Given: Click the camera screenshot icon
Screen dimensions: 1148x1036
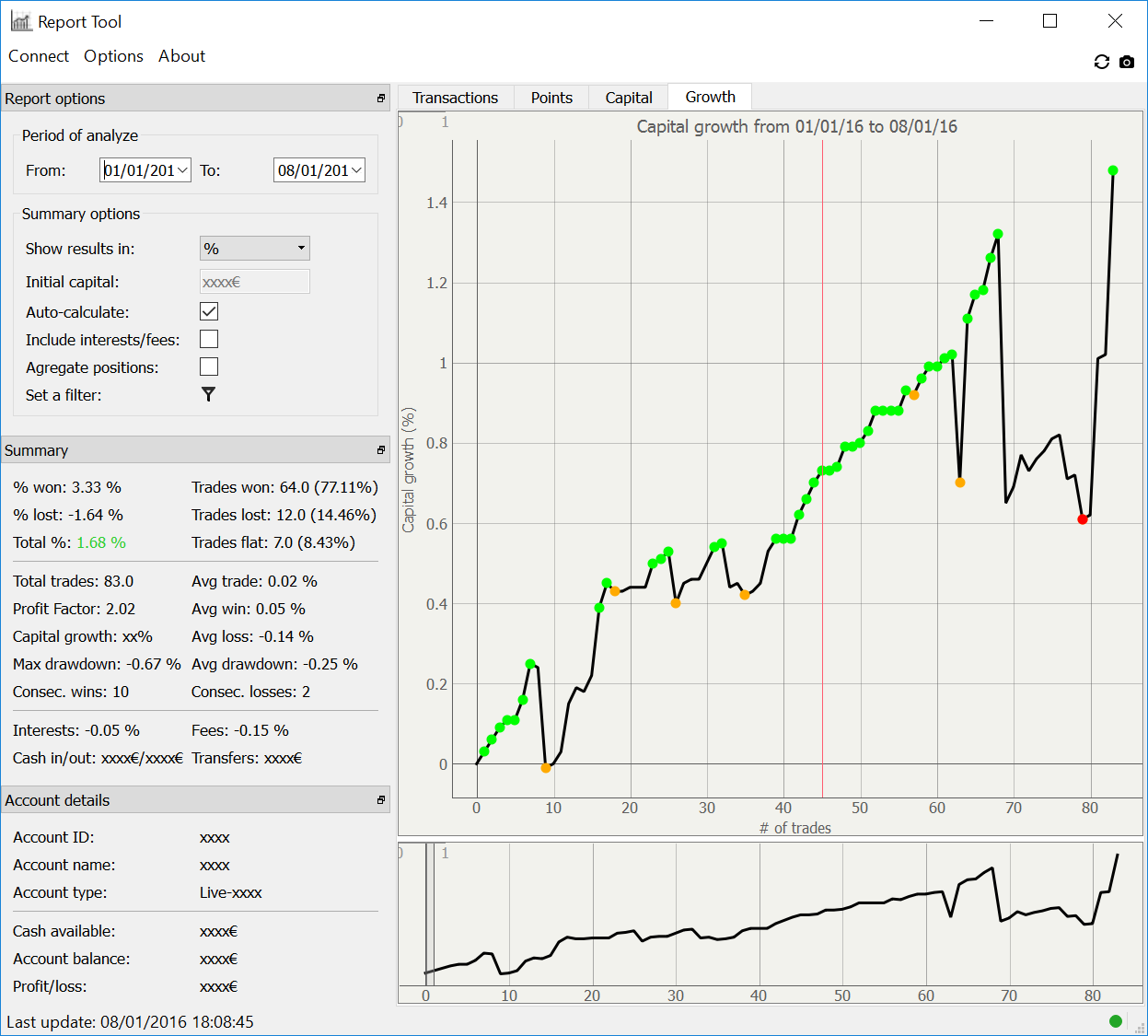Looking at the screenshot, I should click(1127, 62).
